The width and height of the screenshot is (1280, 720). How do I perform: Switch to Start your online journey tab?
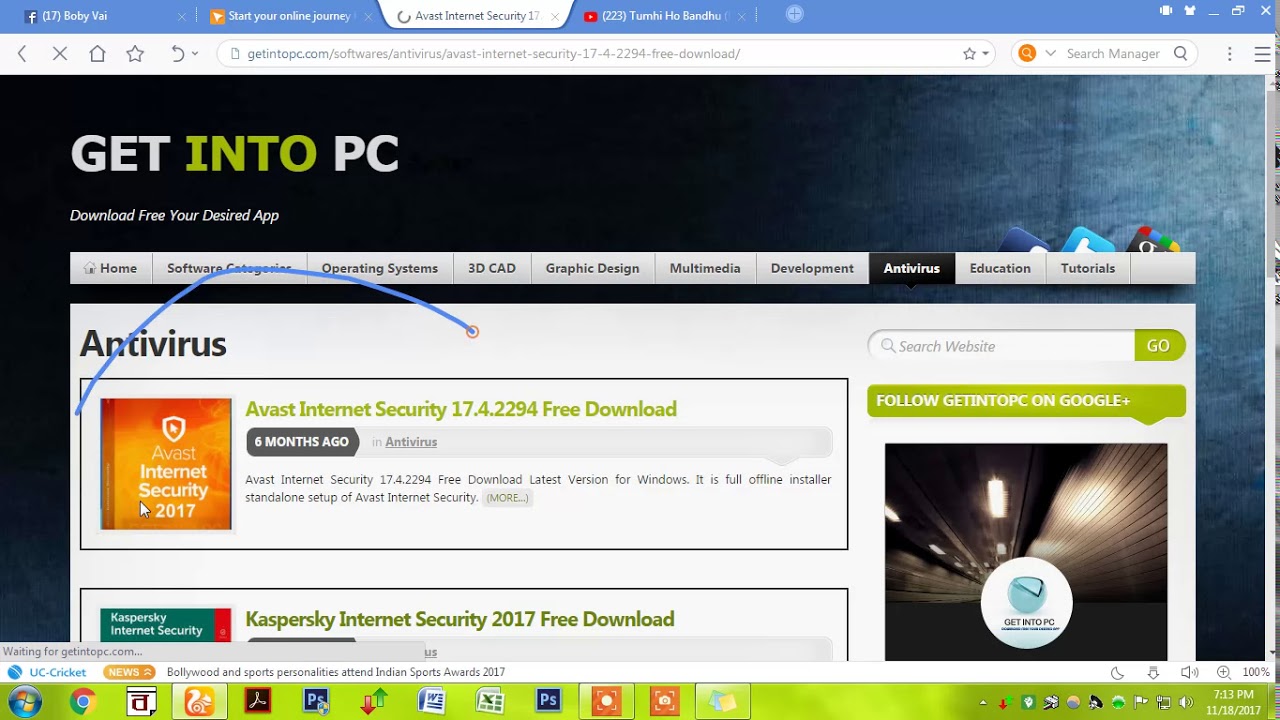(x=290, y=16)
